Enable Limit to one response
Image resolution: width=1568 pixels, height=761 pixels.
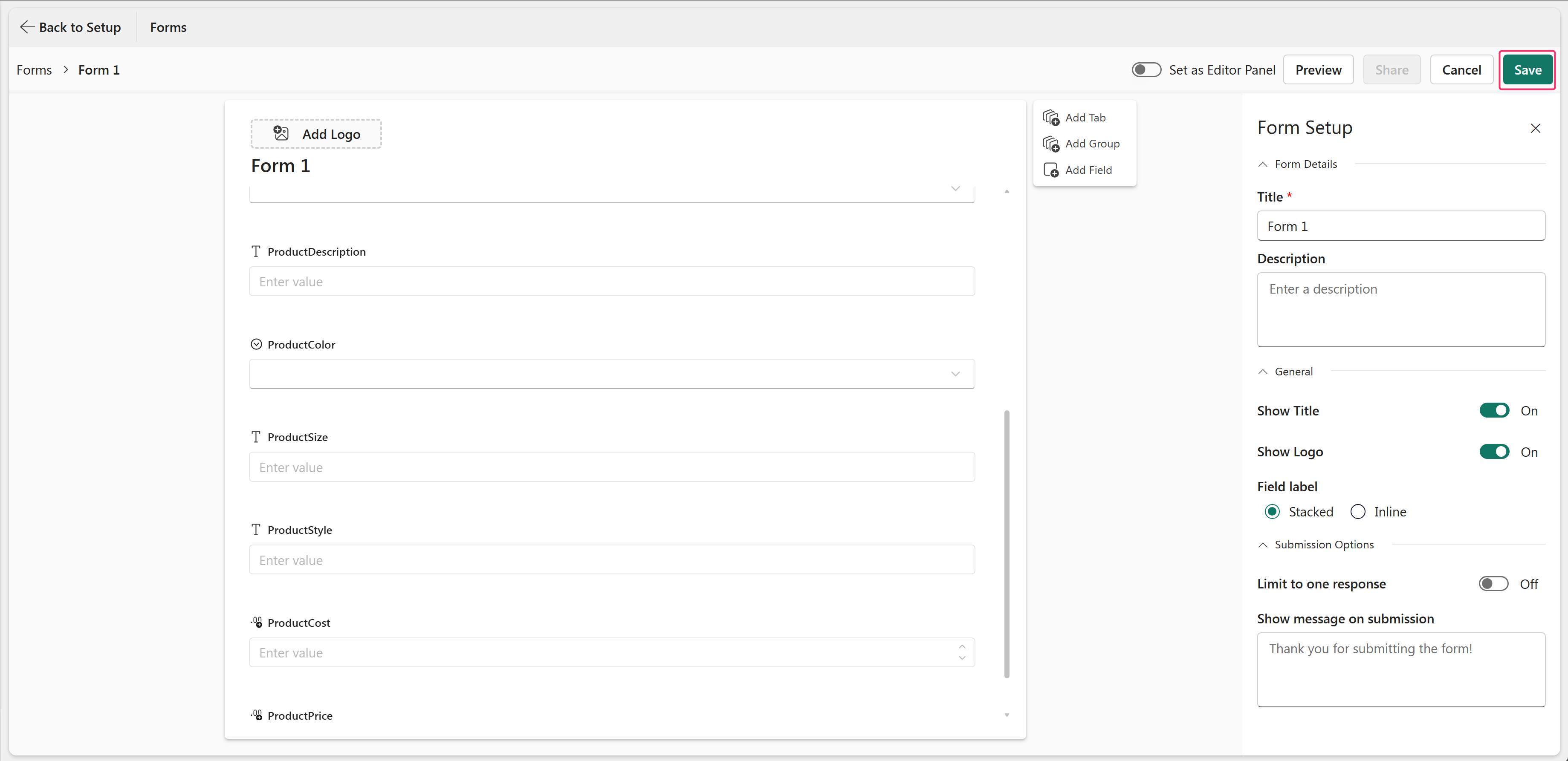coord(1494,584)
